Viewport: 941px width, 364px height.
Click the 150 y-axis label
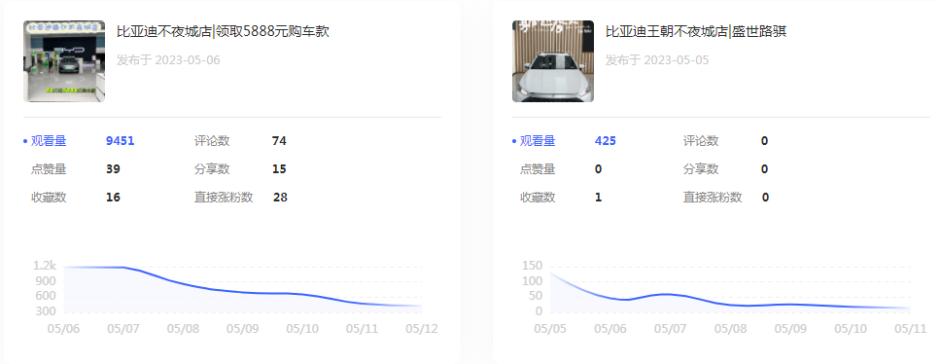pos(532,266)
